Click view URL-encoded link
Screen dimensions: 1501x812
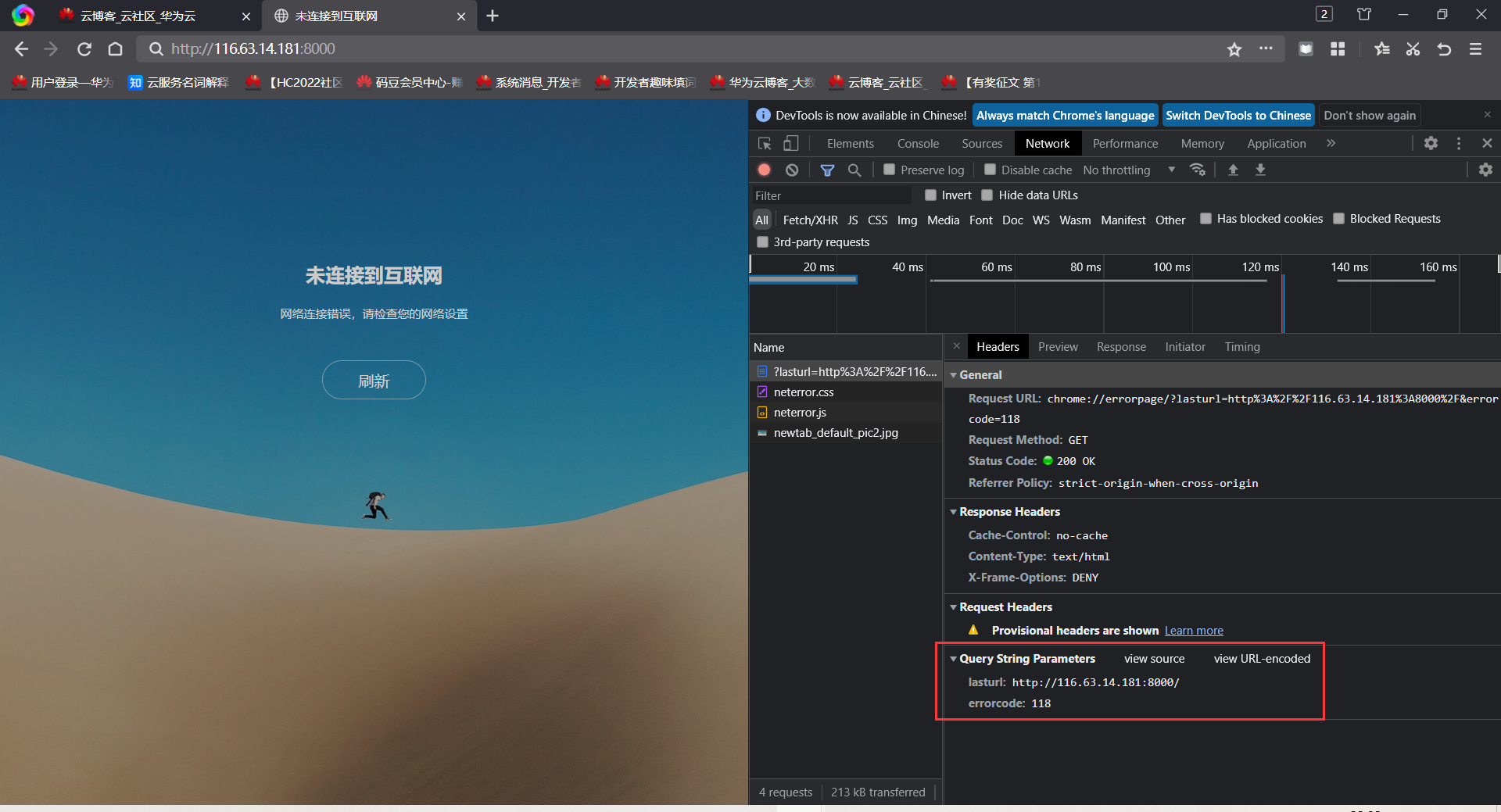(x=1262, y=659)
